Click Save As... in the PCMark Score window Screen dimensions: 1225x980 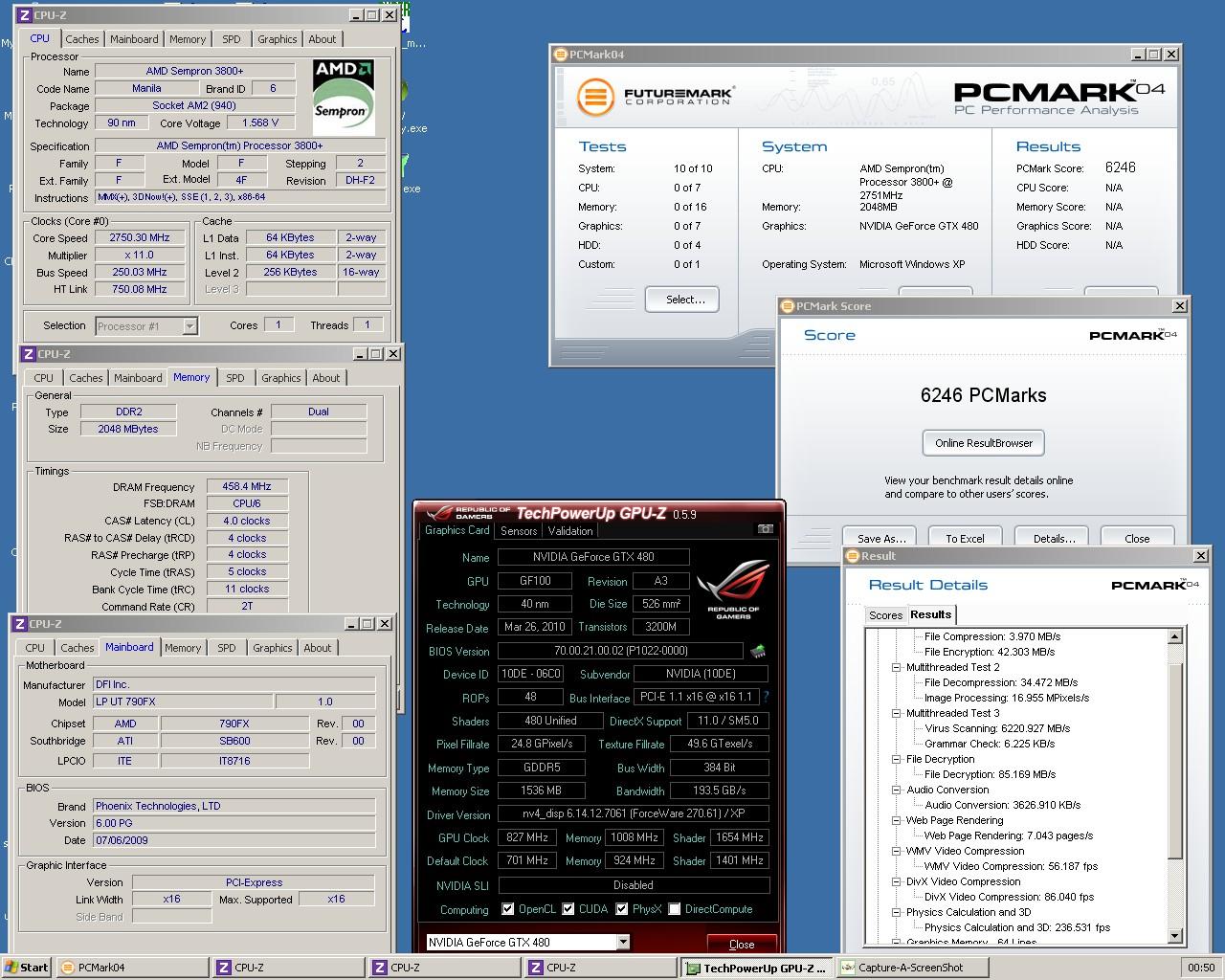click(x=880, y=537)
